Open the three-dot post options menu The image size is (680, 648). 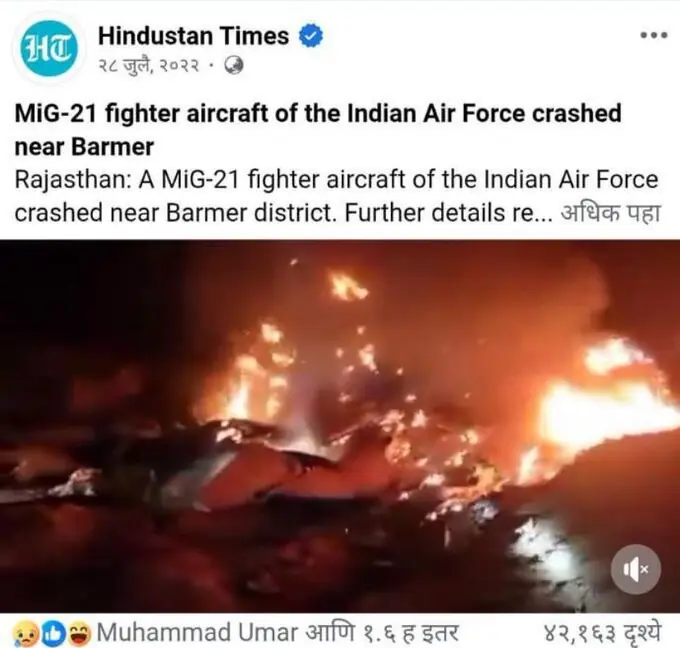point(654,35)
